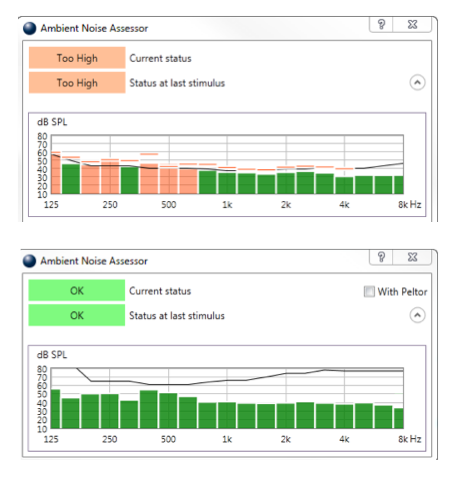
Task: Select the green bar at 1k in upper chart
Action: [x=227, y=183]
